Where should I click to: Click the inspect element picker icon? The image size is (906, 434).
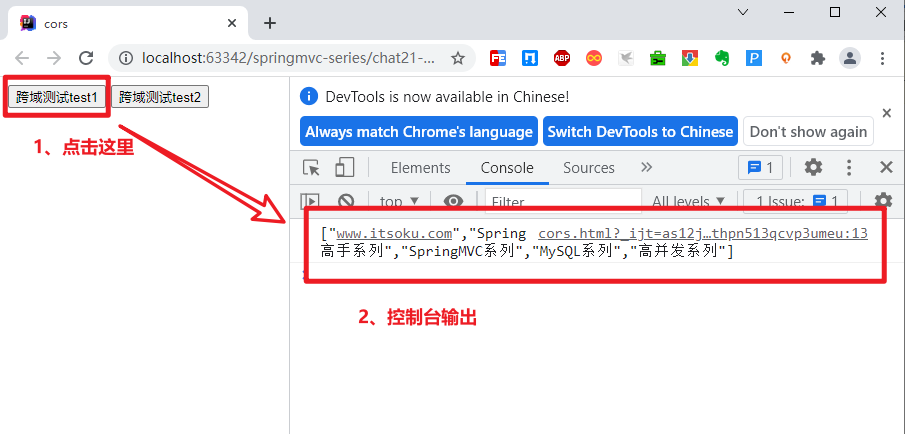(x=312, y=168)
